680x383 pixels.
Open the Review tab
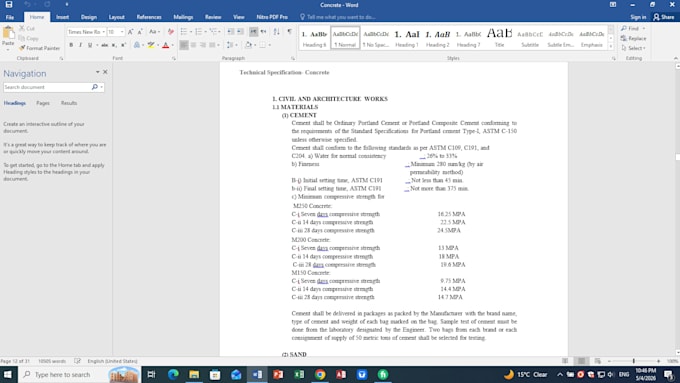click(213, 17)
